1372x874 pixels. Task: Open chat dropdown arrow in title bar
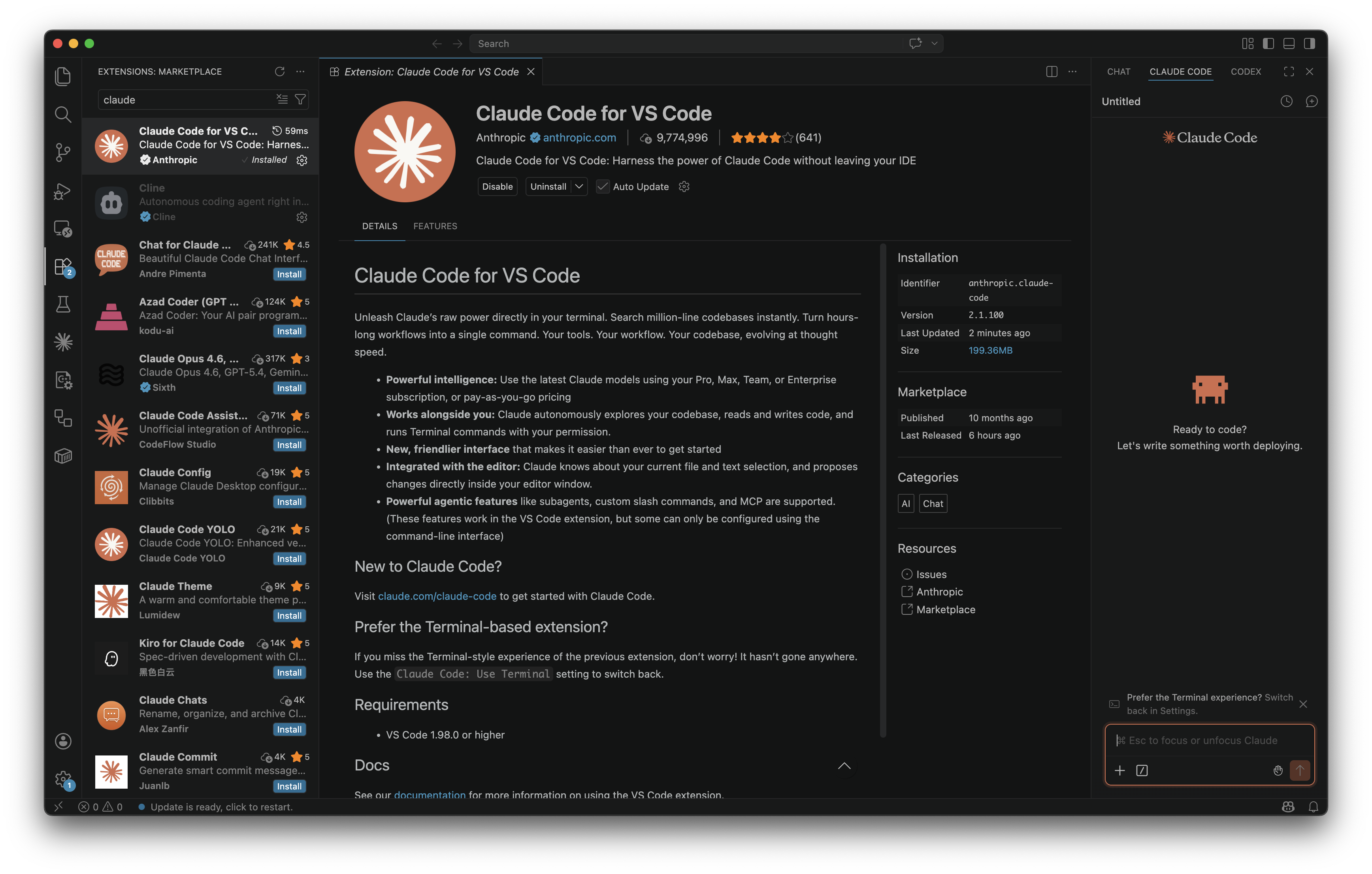click(x=935, y=43)
